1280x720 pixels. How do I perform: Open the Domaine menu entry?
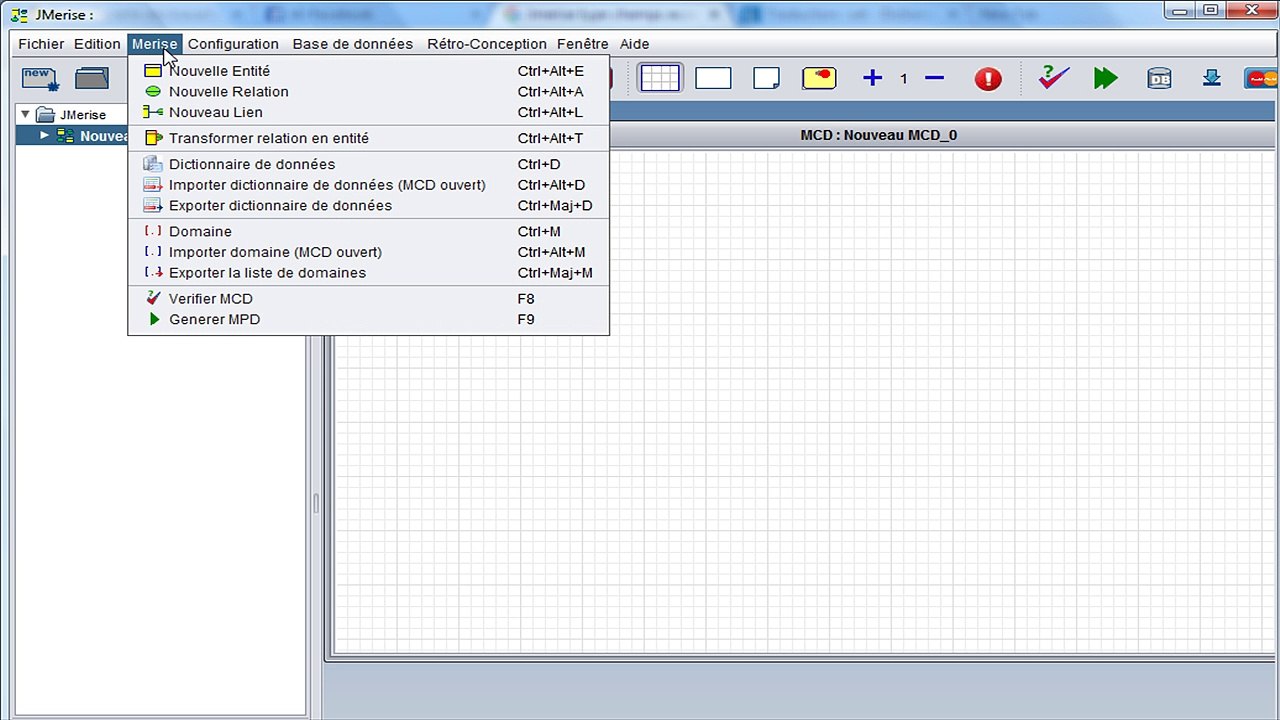[x=368, y=232]
